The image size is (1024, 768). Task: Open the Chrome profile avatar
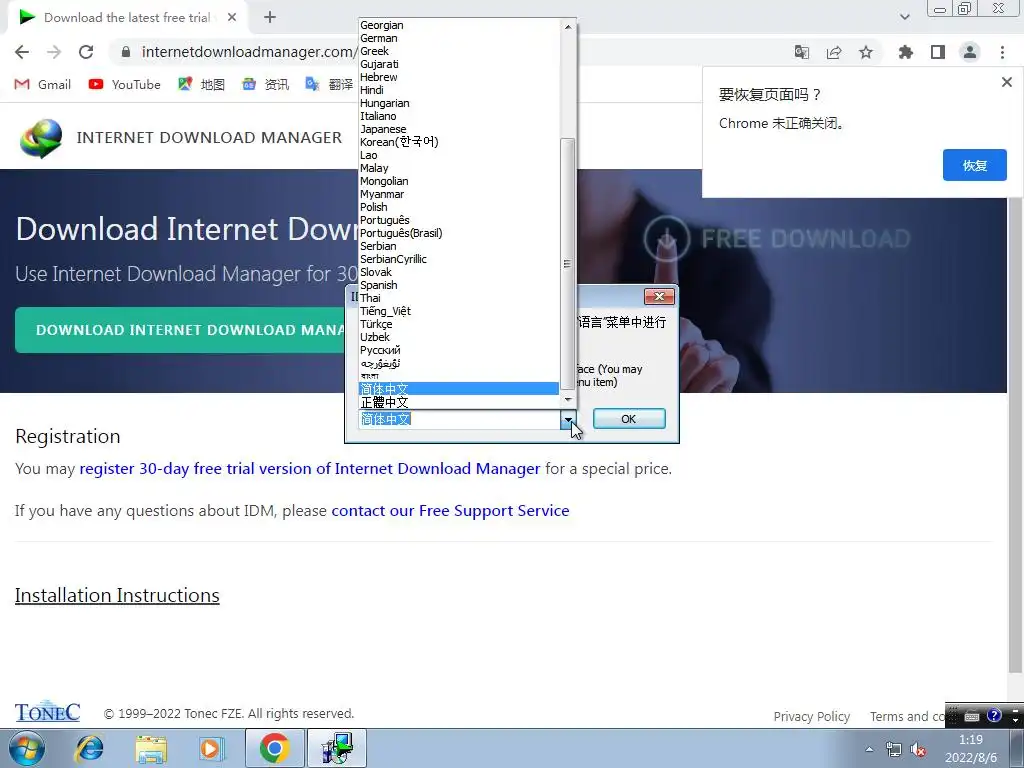tap(970, 52)
